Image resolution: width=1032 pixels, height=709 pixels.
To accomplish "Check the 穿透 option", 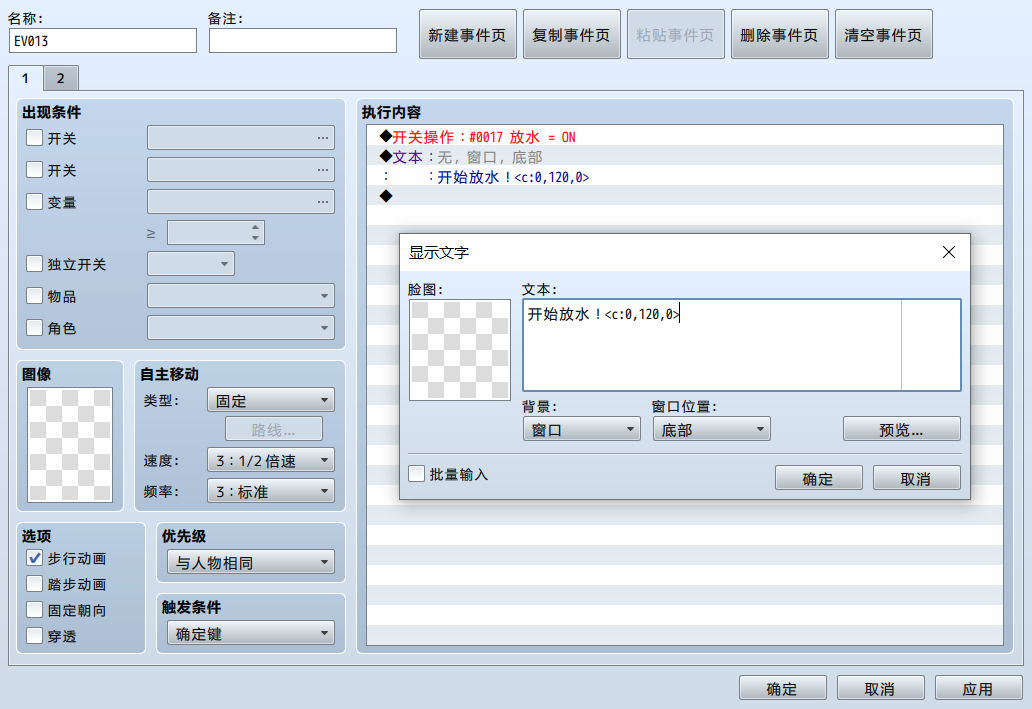I will 34,636.
